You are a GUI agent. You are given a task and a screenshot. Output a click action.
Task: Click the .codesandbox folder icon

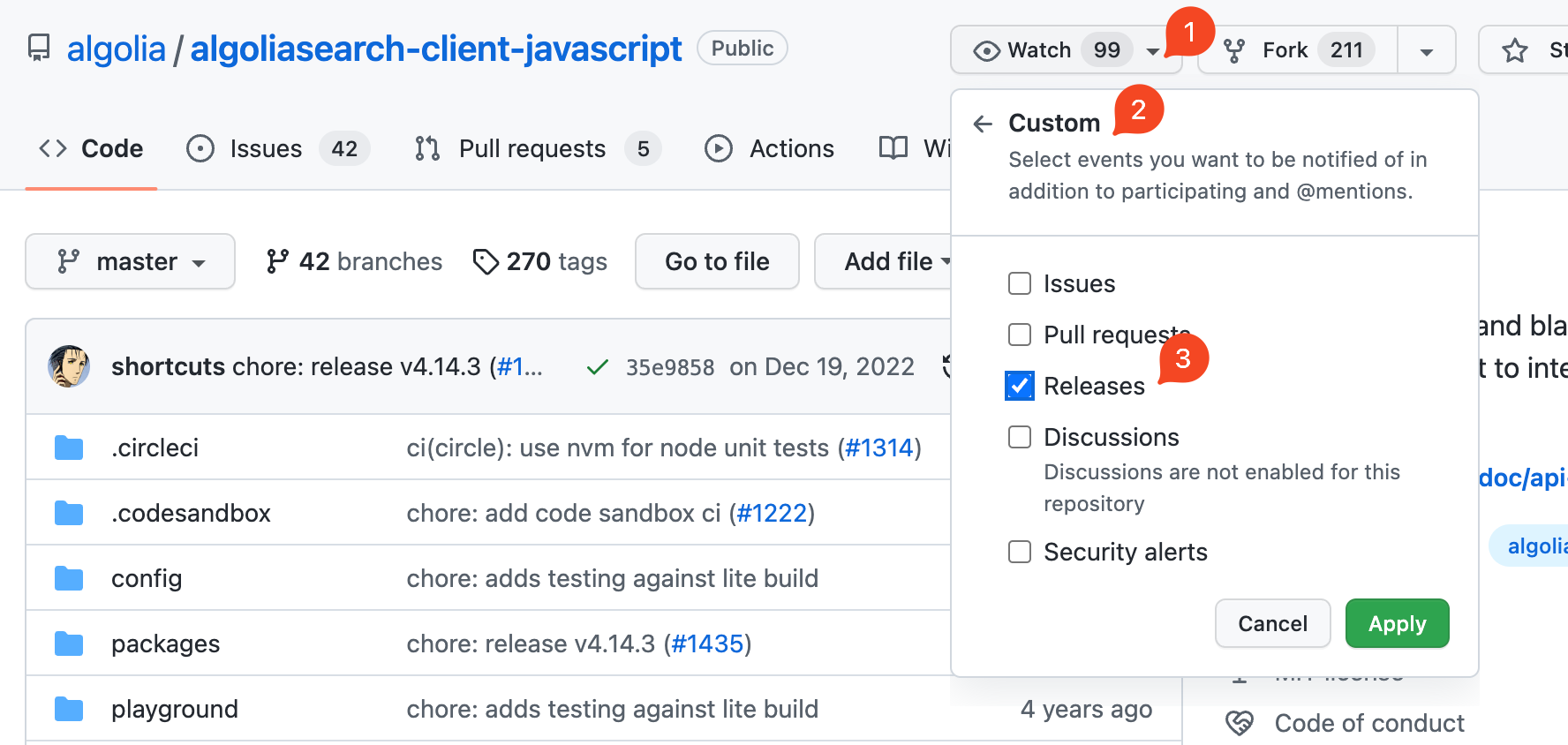(69, 513)
